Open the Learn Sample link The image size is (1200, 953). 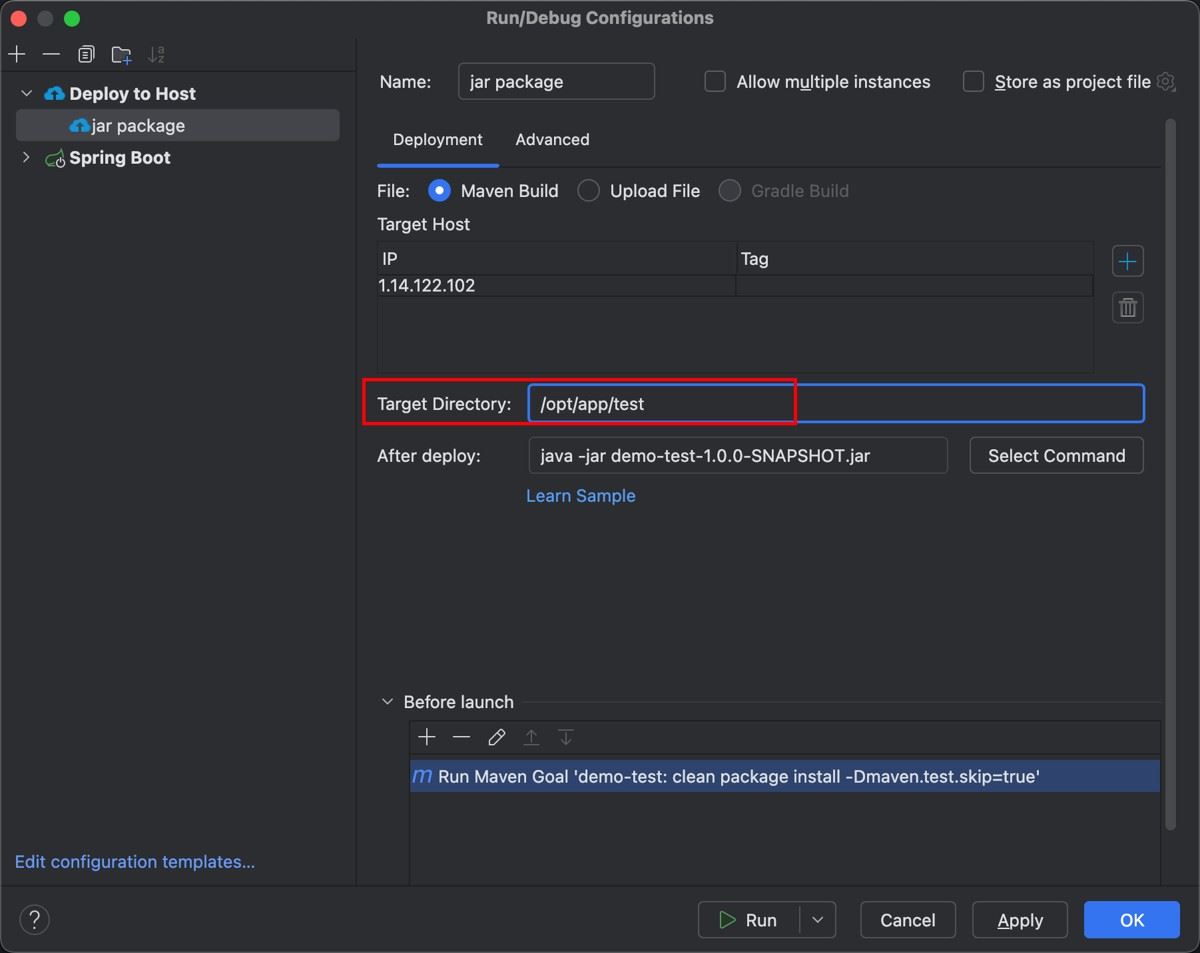coord(580,496)
